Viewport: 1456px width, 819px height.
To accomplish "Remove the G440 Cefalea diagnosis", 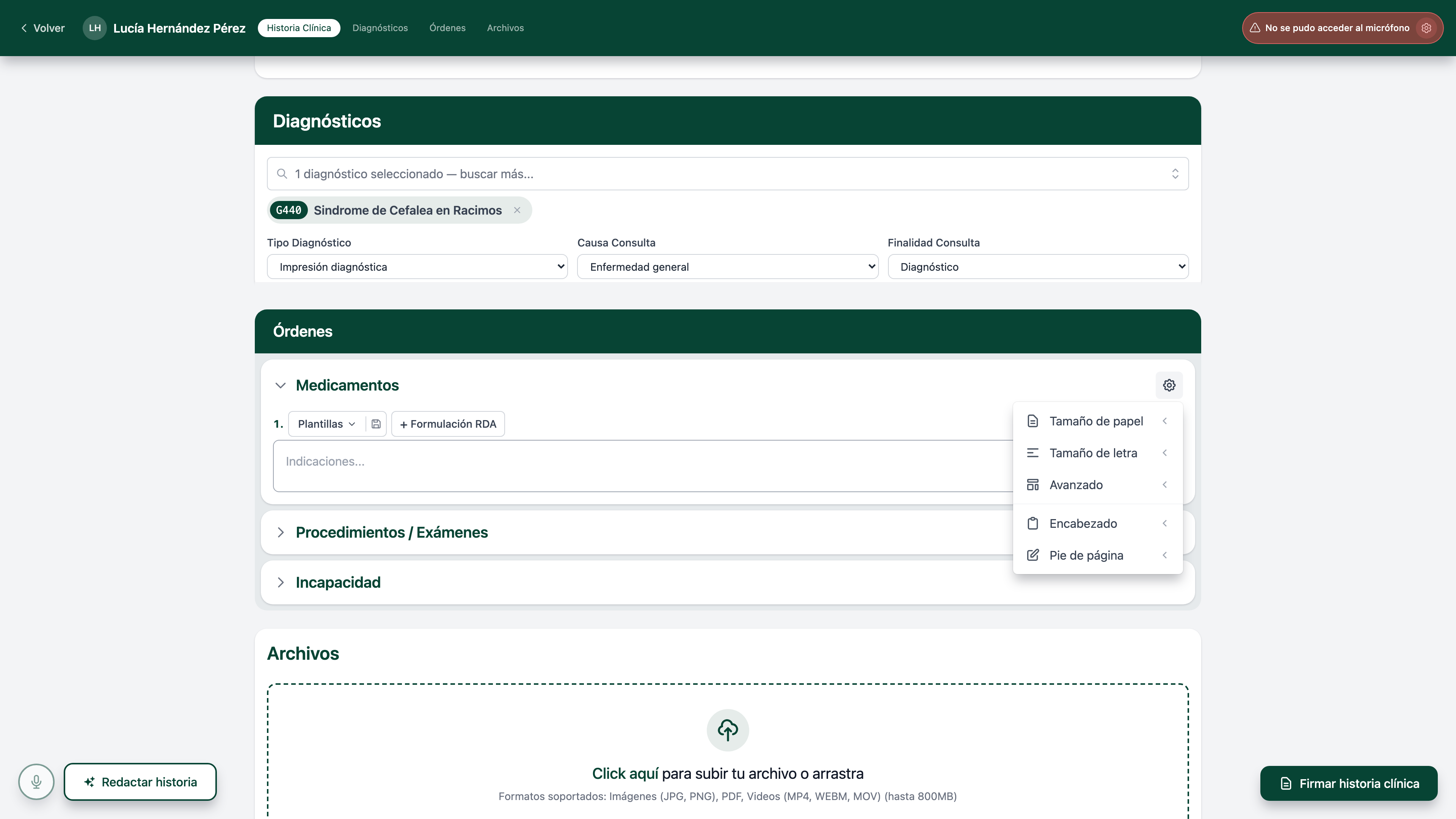I will pyautogui.click(x=517, y=210).
